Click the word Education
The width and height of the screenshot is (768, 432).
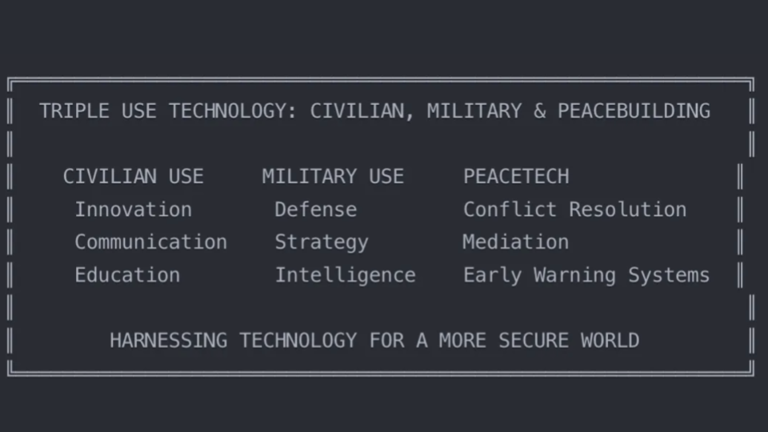tap(127, 275)
